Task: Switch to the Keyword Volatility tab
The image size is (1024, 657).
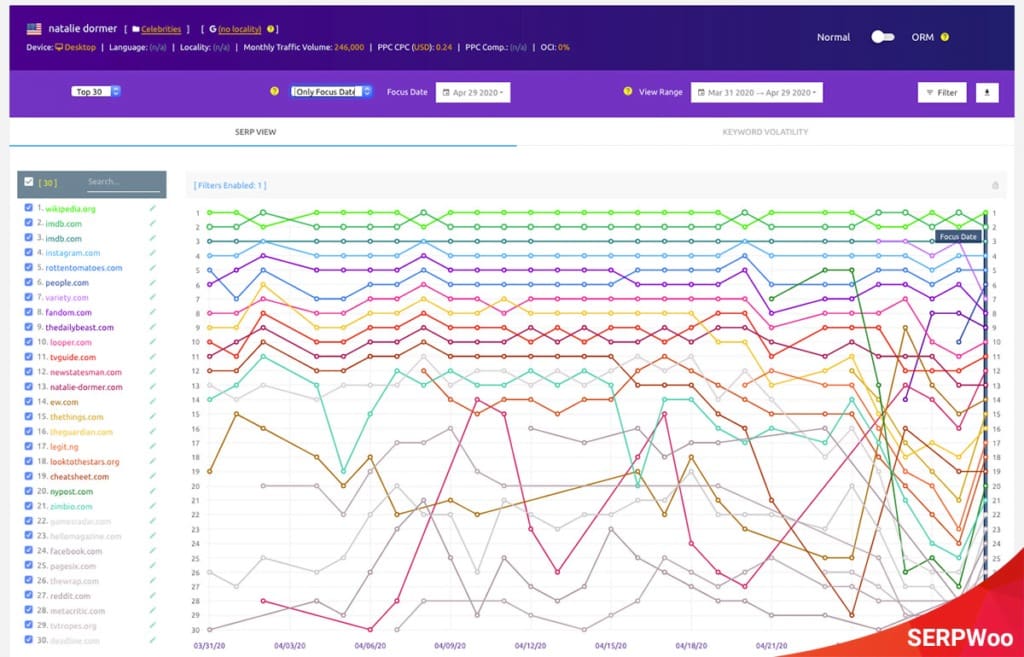Action: tap(765, 132)
